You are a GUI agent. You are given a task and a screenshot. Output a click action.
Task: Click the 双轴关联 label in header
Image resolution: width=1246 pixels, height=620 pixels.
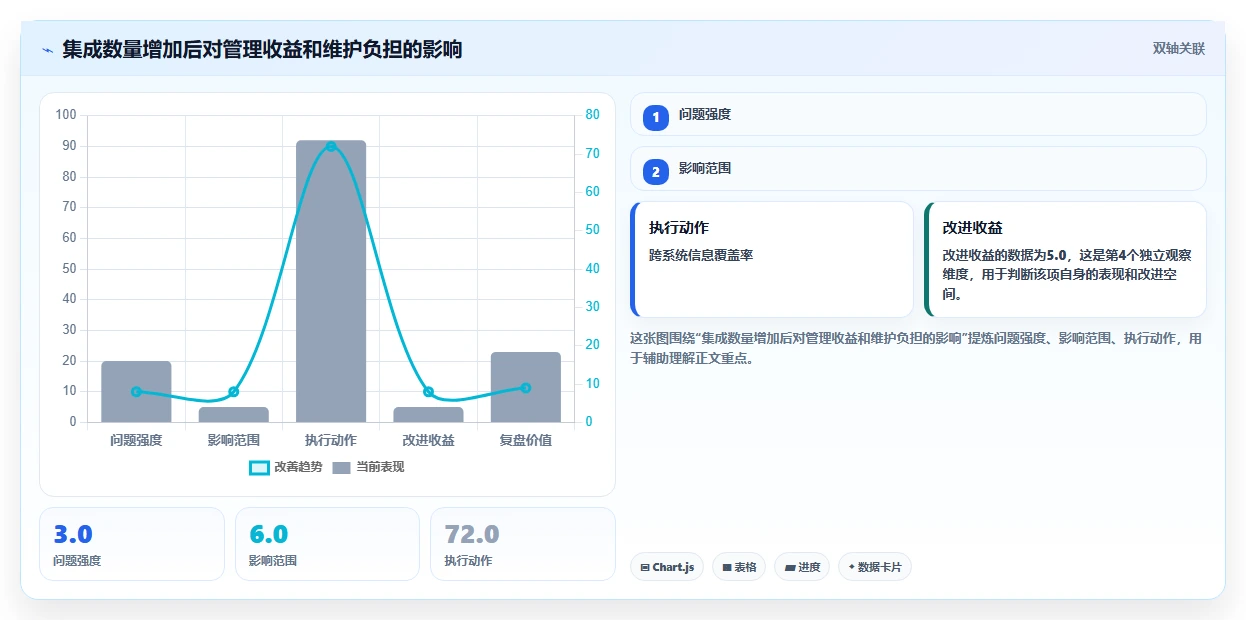tap(1179, 49)
